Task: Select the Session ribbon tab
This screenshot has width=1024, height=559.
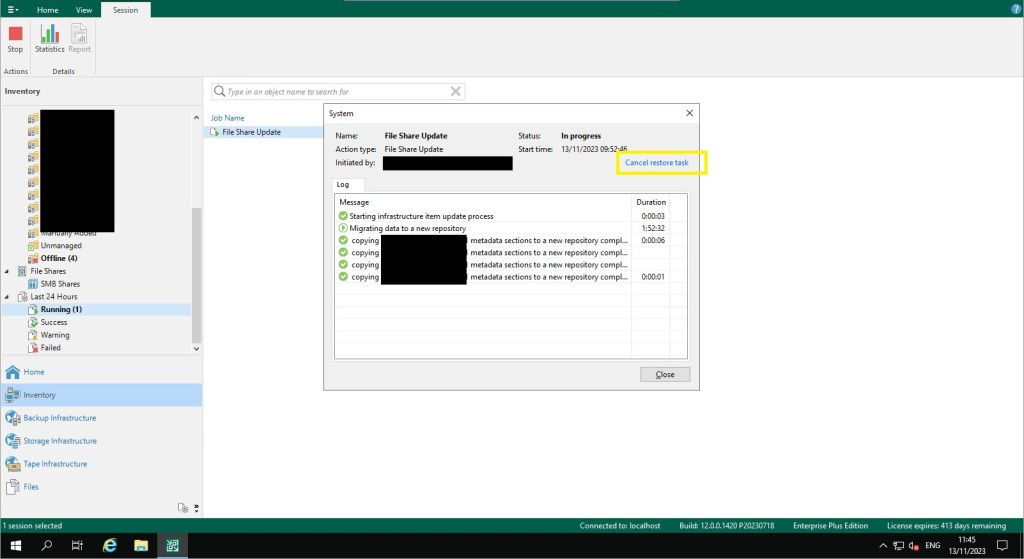Action: pyautogui.click(x=125, y=10)
